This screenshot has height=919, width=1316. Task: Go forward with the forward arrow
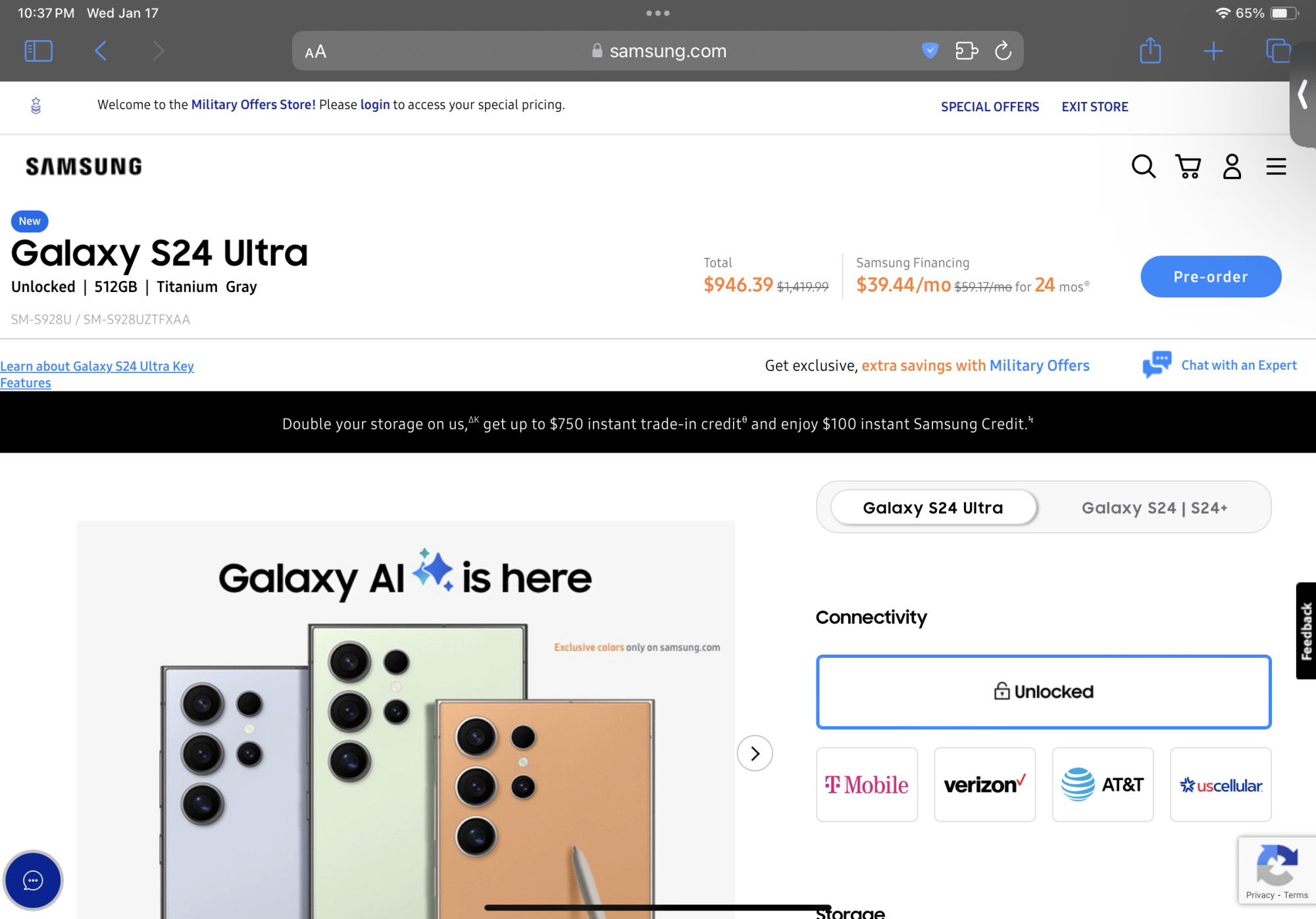[158, 51]
